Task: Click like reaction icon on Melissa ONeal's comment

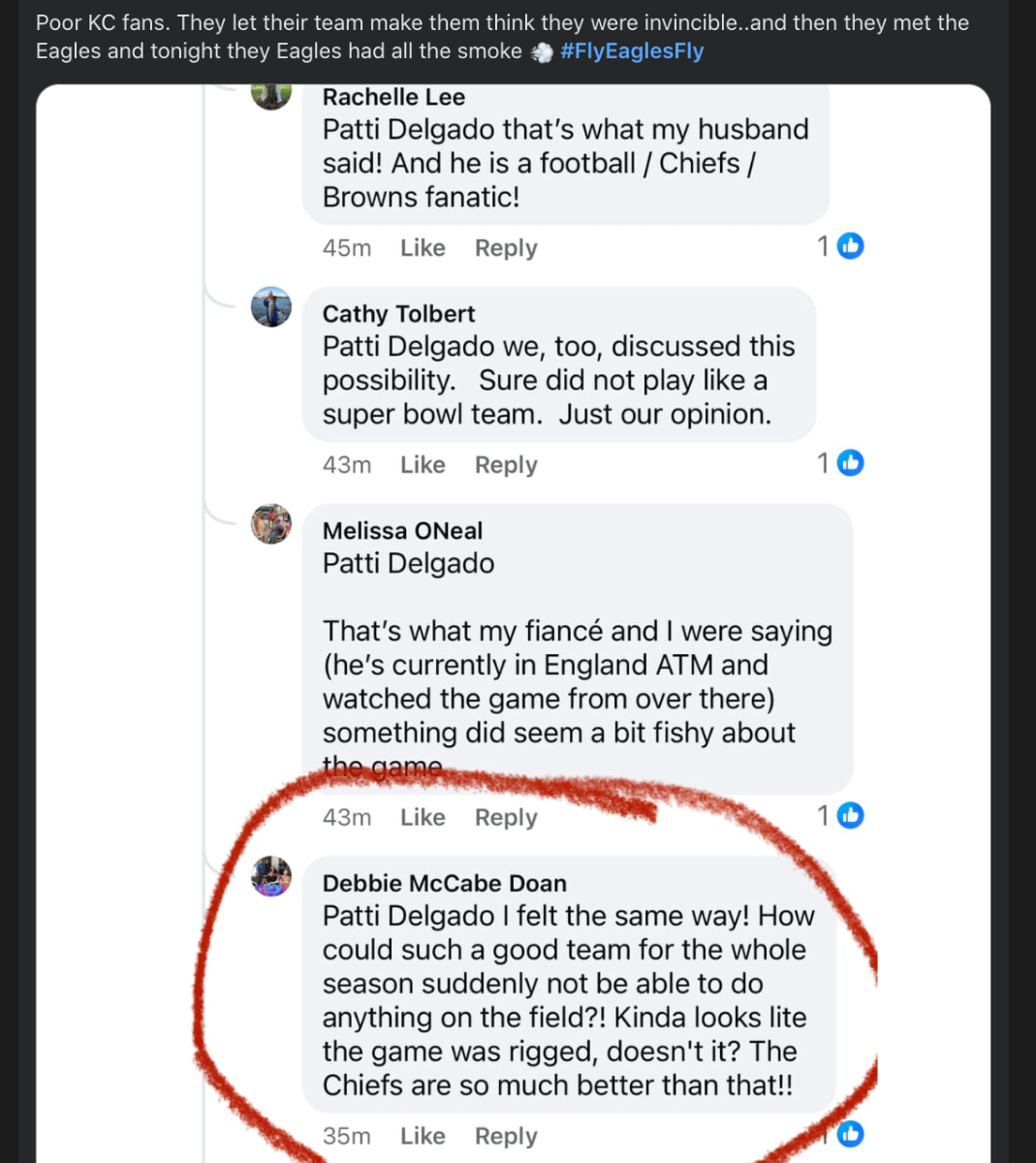Action: pyautogui.click(x=850, y=816)
